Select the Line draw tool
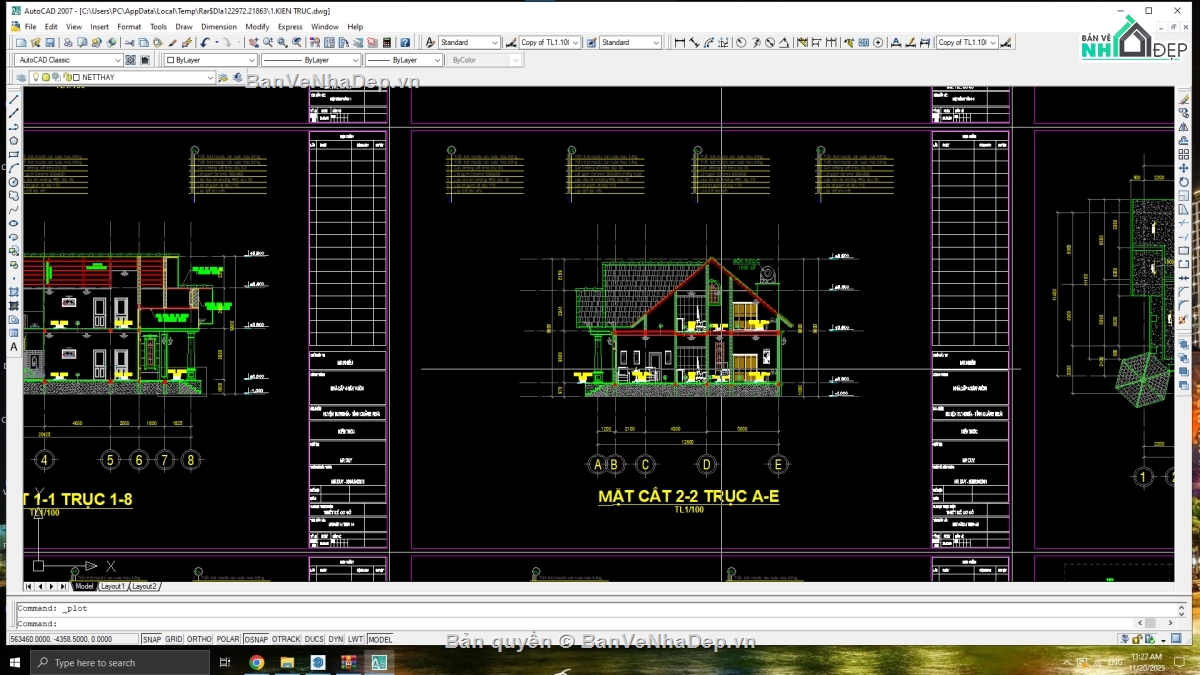Image resolution: width=1200 pixels, height=675 pixels. [14, 99]
